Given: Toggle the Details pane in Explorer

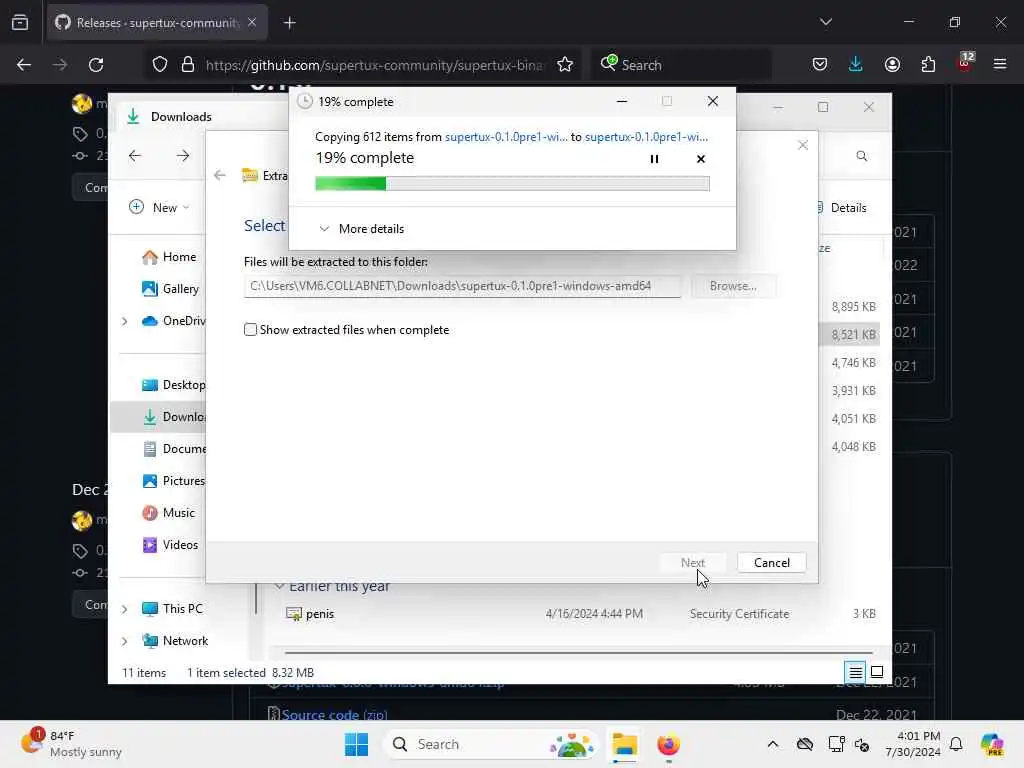Looking at the screenshot, I should point(842,208).
